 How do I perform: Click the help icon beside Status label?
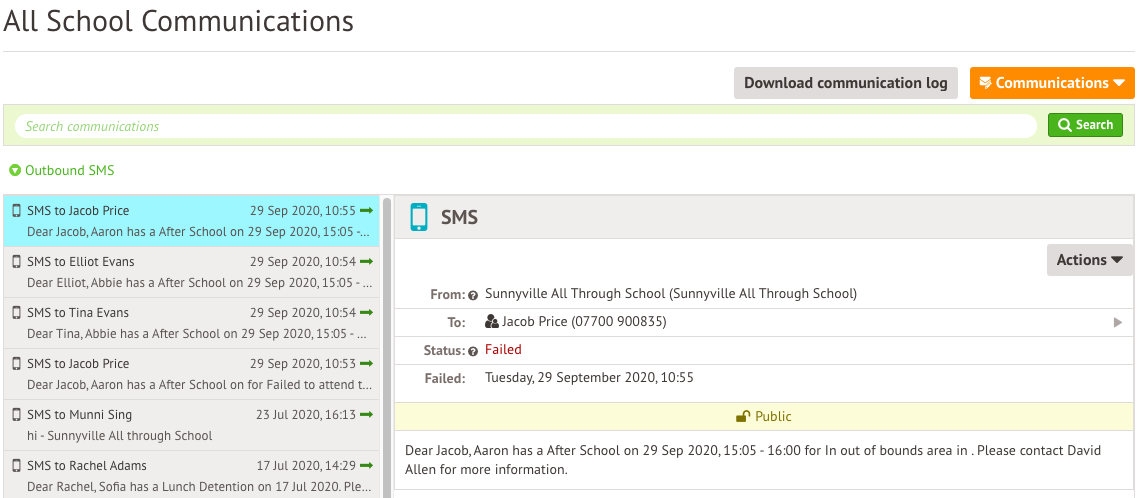(x=472, y=351)
